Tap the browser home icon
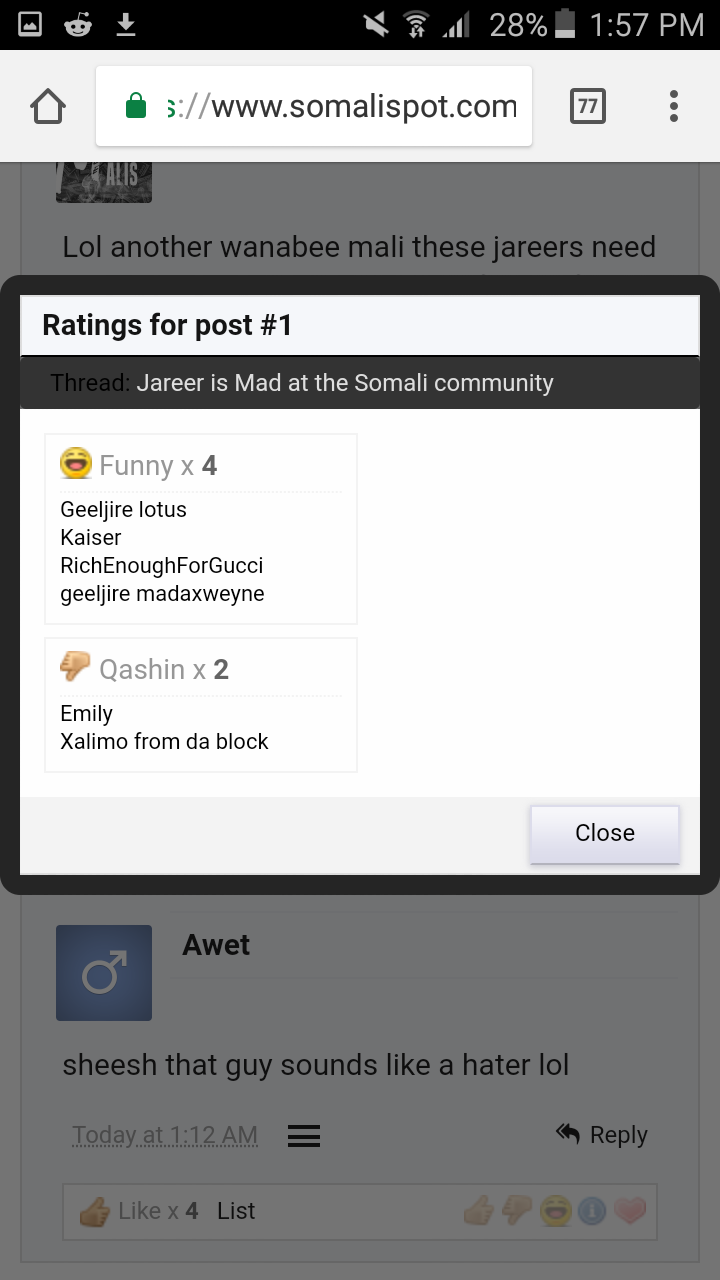The width and height of the screenshot is (720, 1280). [x=48, y=107]
